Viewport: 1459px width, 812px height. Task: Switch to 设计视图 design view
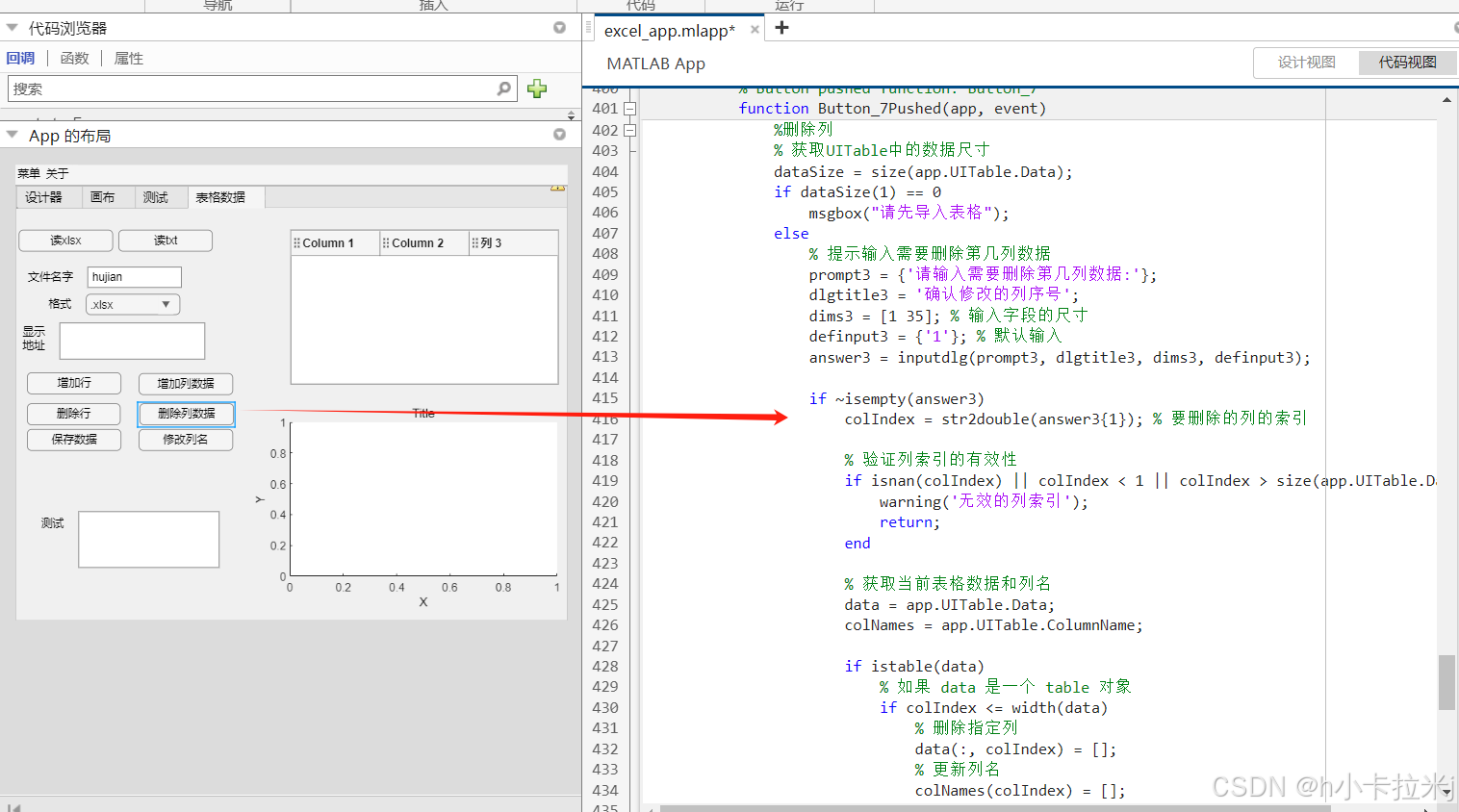point(1306,63)
